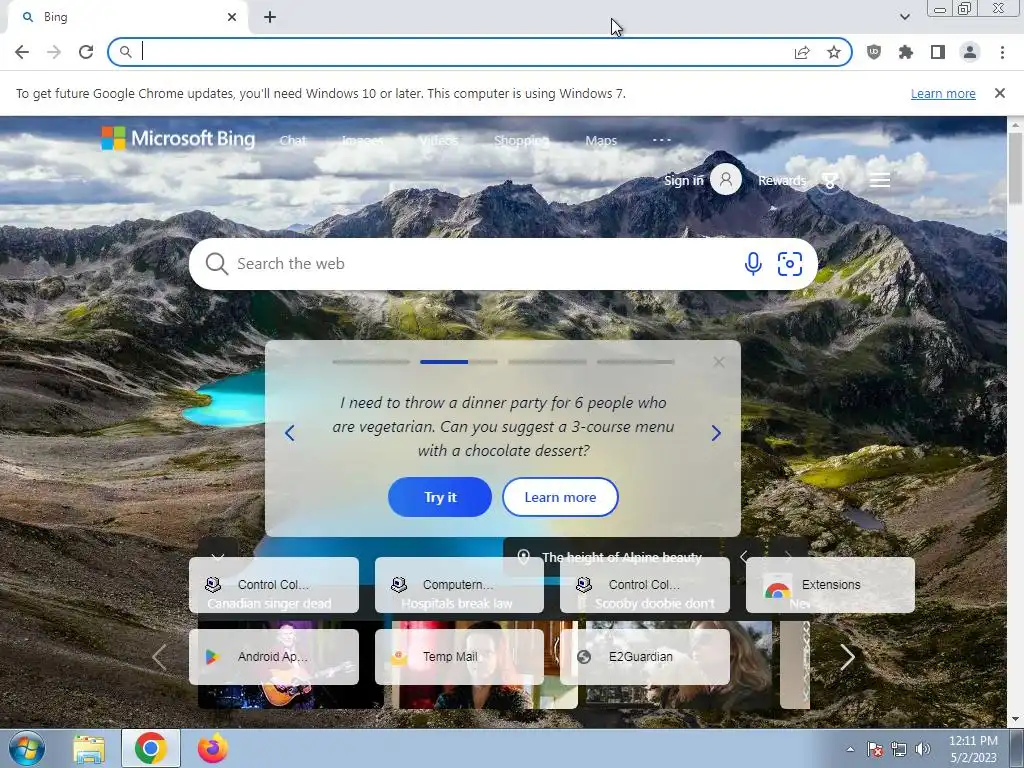Open The height of Alpine beauty caption
This screenshot has height=768, width=1024.
pos(622,557)
